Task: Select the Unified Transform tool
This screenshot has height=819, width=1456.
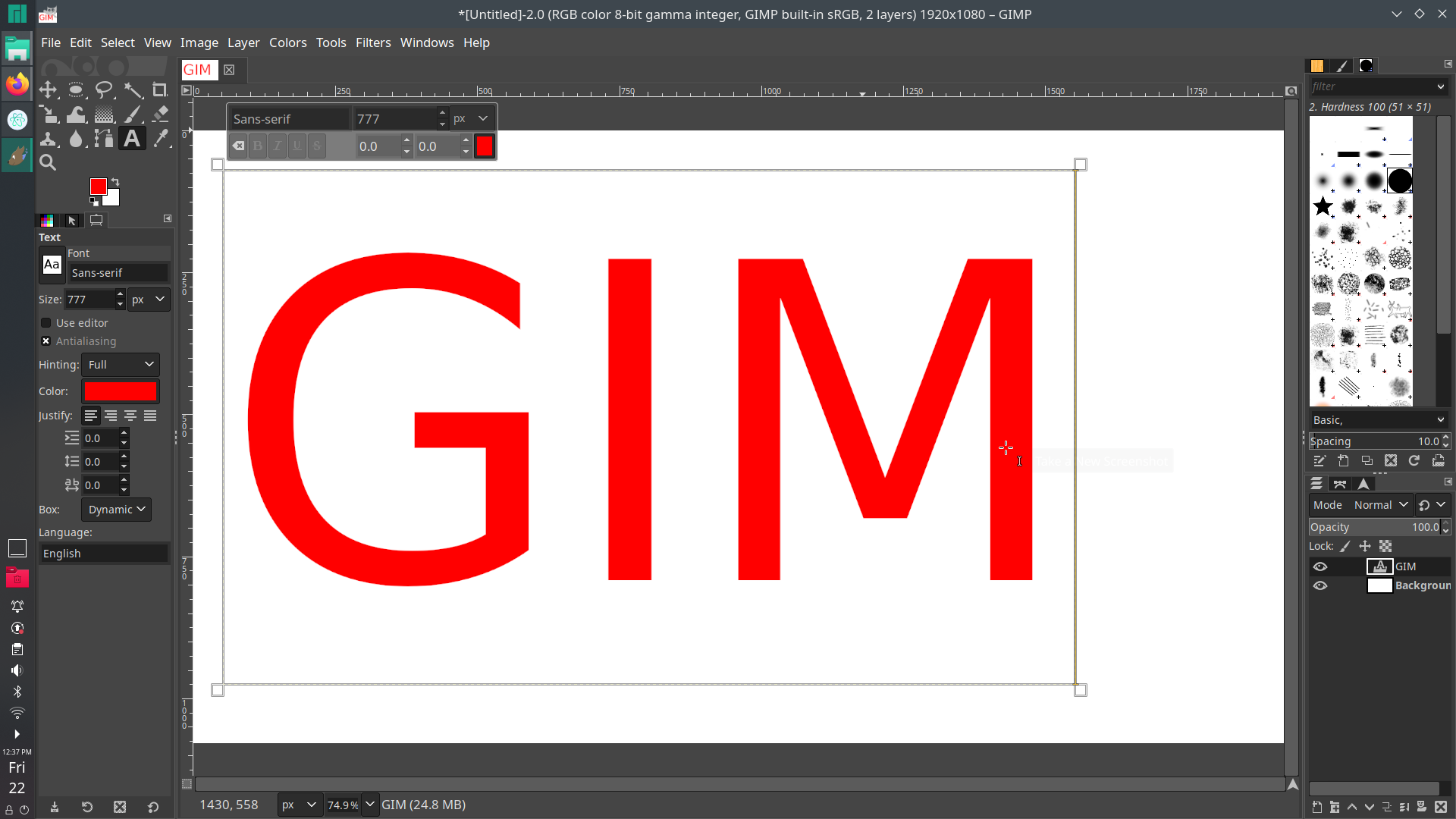Action: (49, 115)
